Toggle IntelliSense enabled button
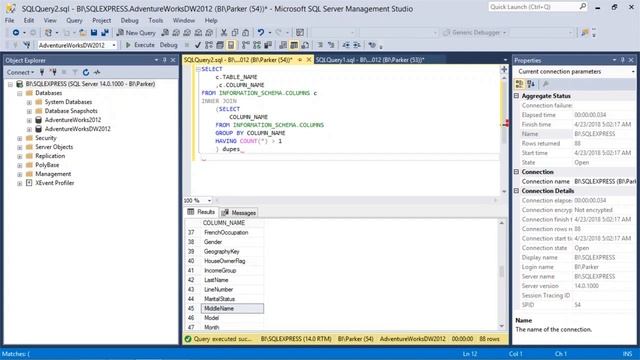Viewport: 640px width, 360px height. tap(231, 45)
